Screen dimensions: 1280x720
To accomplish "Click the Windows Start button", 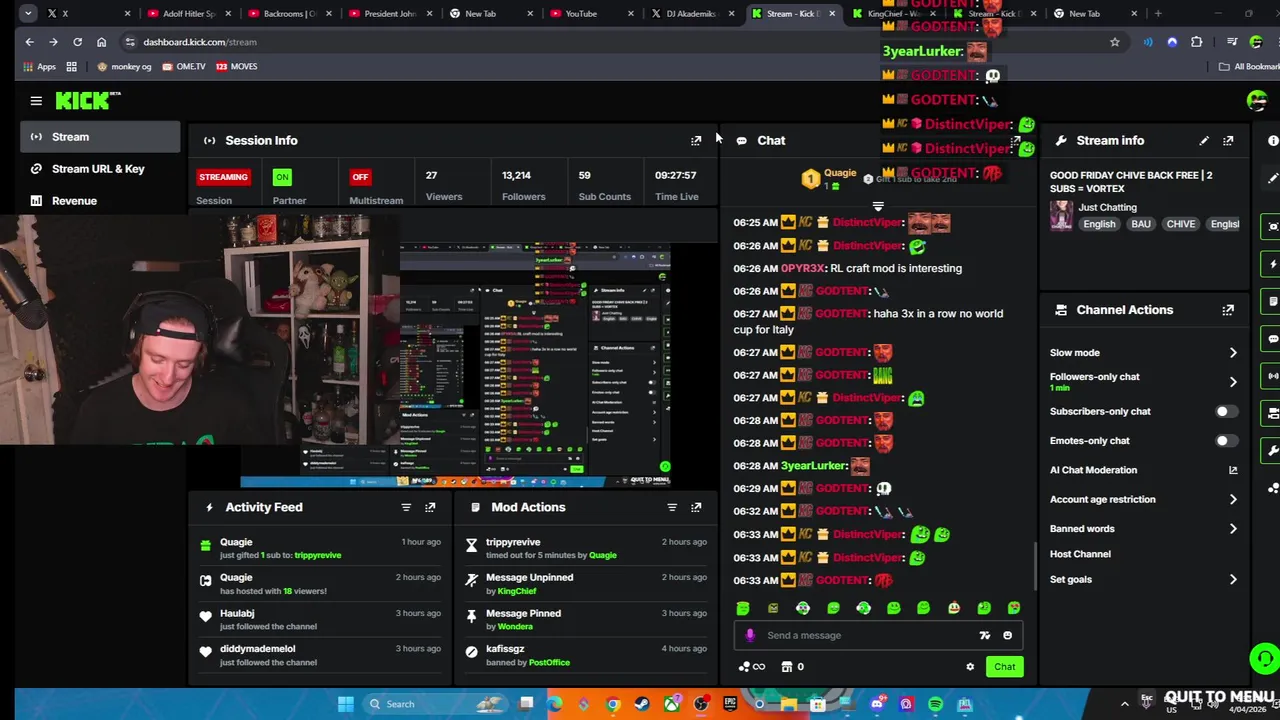I will coord(346,704).
